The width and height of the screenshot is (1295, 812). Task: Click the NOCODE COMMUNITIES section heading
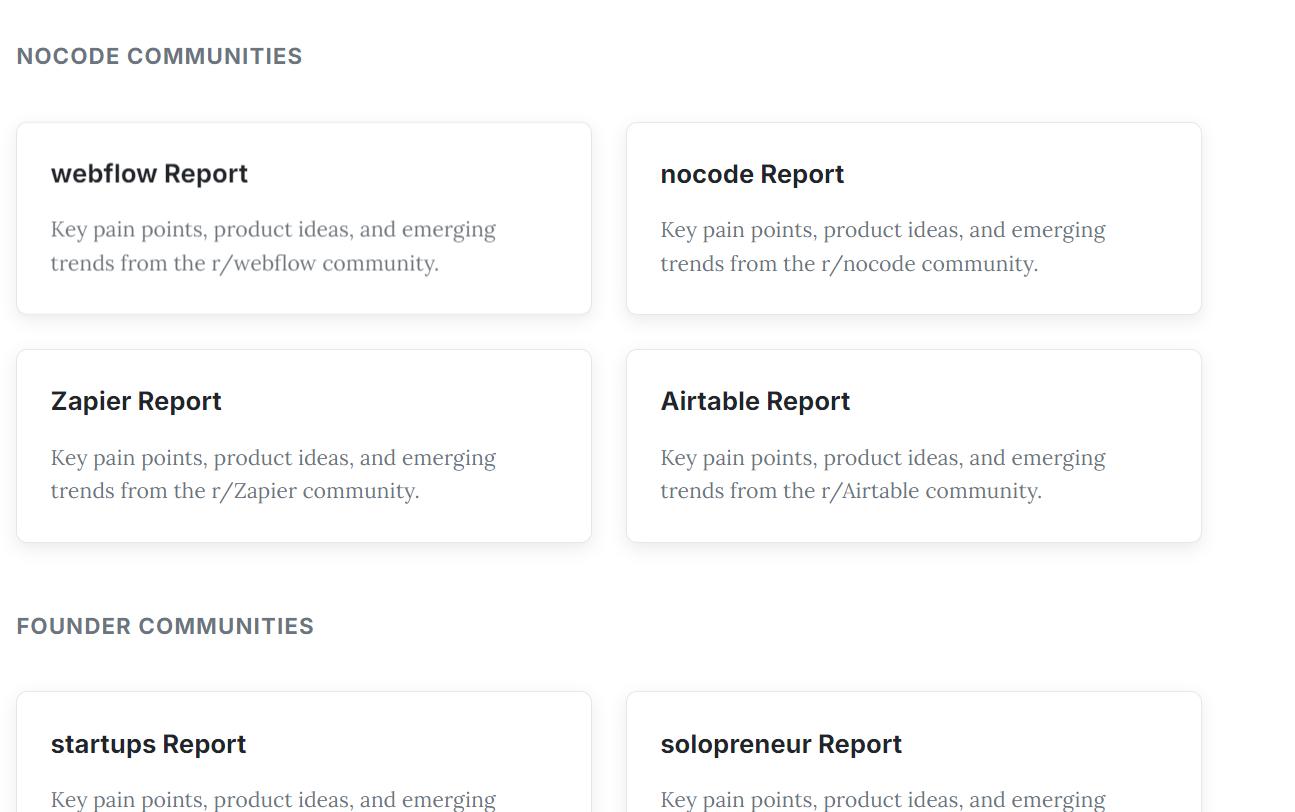click(x=159, y=56)
